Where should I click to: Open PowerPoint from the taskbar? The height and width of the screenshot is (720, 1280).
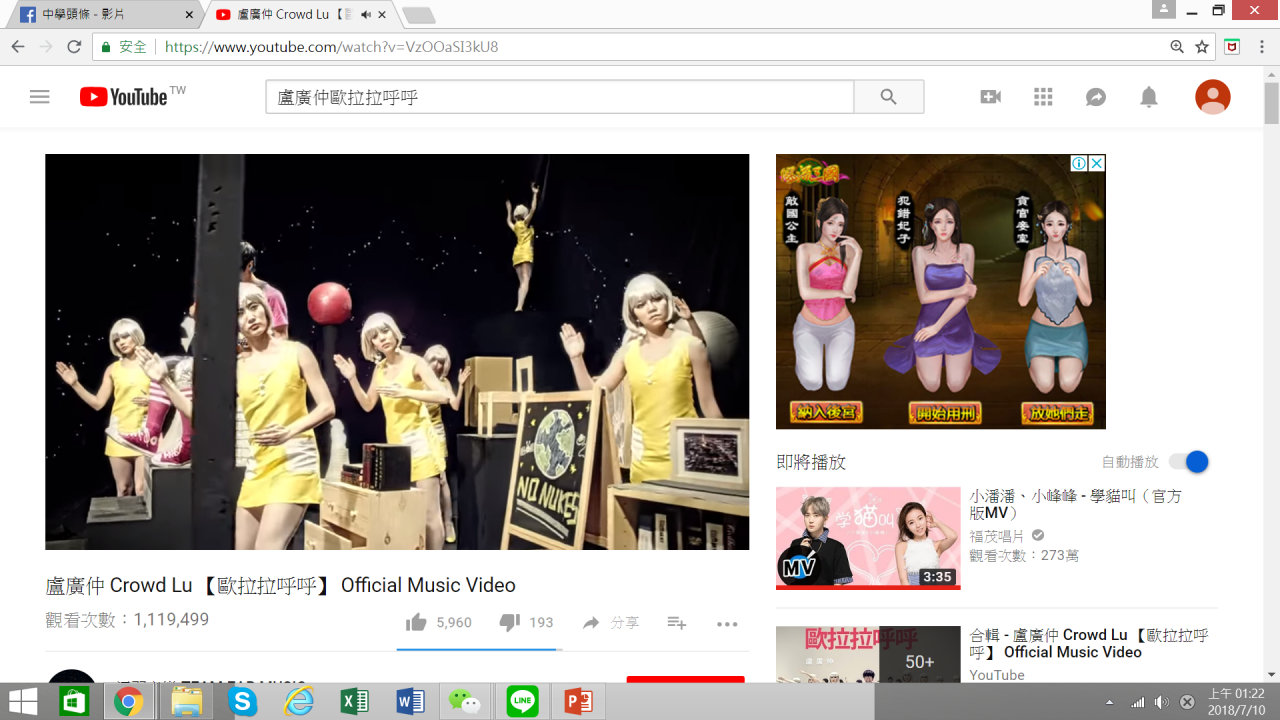click(x=578, y=702)
